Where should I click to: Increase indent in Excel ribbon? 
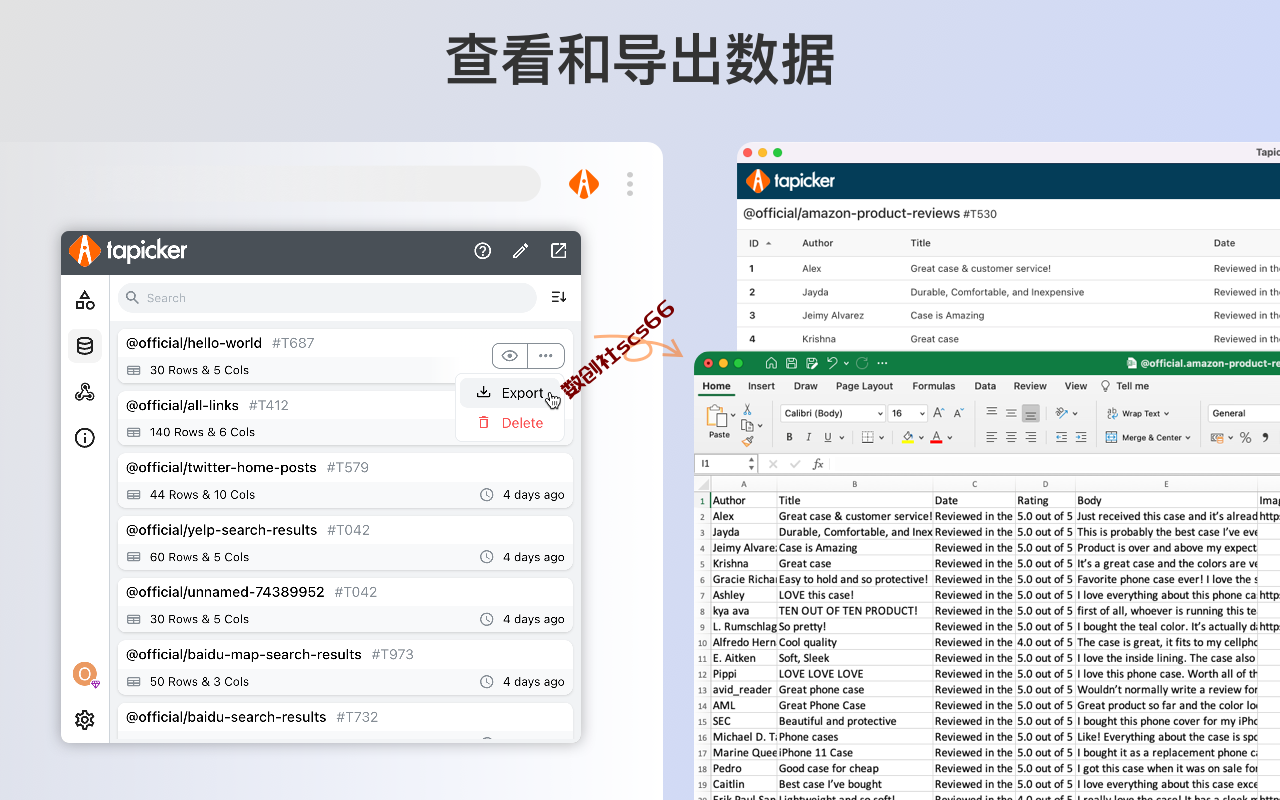click(1083, 437)
